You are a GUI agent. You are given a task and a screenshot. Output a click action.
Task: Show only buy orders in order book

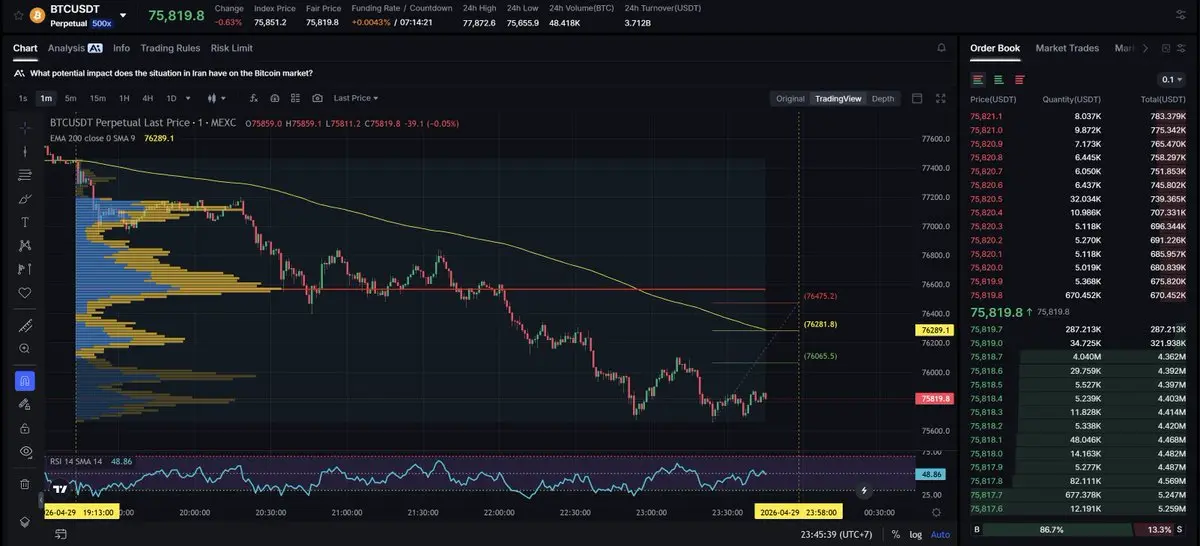(998, 79)
